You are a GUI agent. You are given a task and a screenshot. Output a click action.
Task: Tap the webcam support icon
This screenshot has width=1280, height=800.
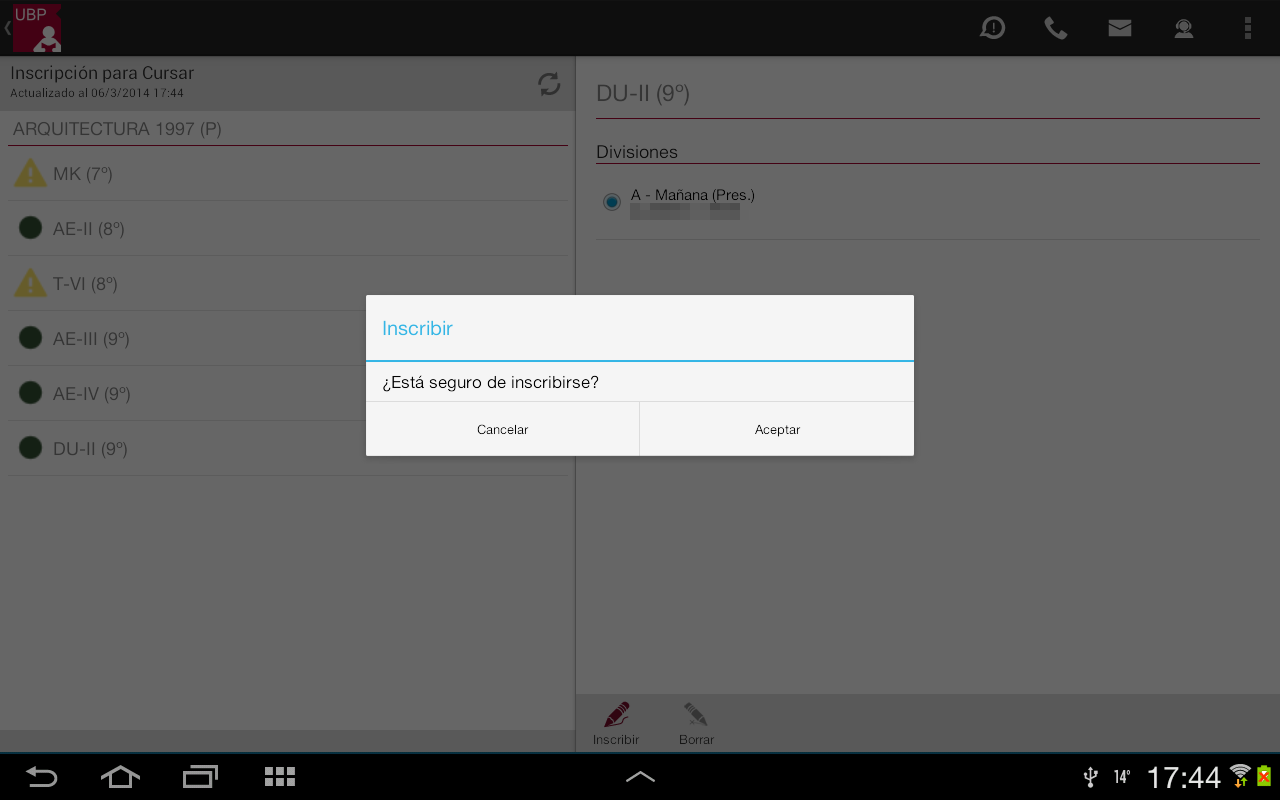(x=1184, y=28)
